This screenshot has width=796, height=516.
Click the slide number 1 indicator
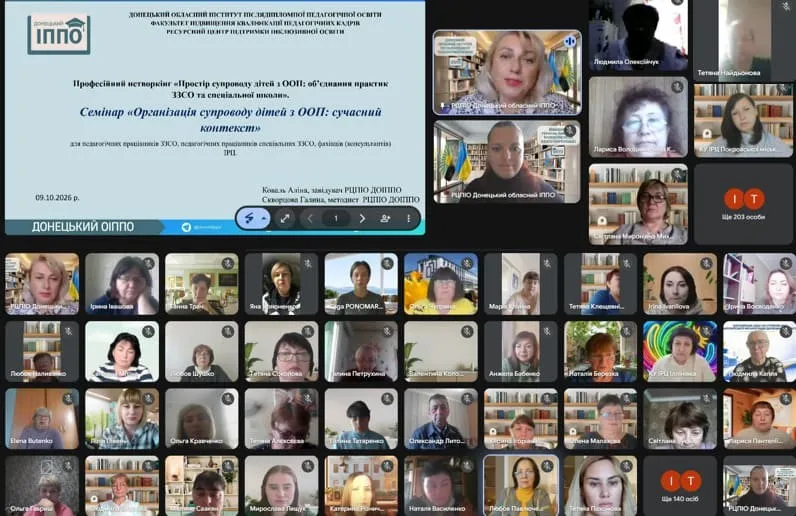click(x=336, y=218)
